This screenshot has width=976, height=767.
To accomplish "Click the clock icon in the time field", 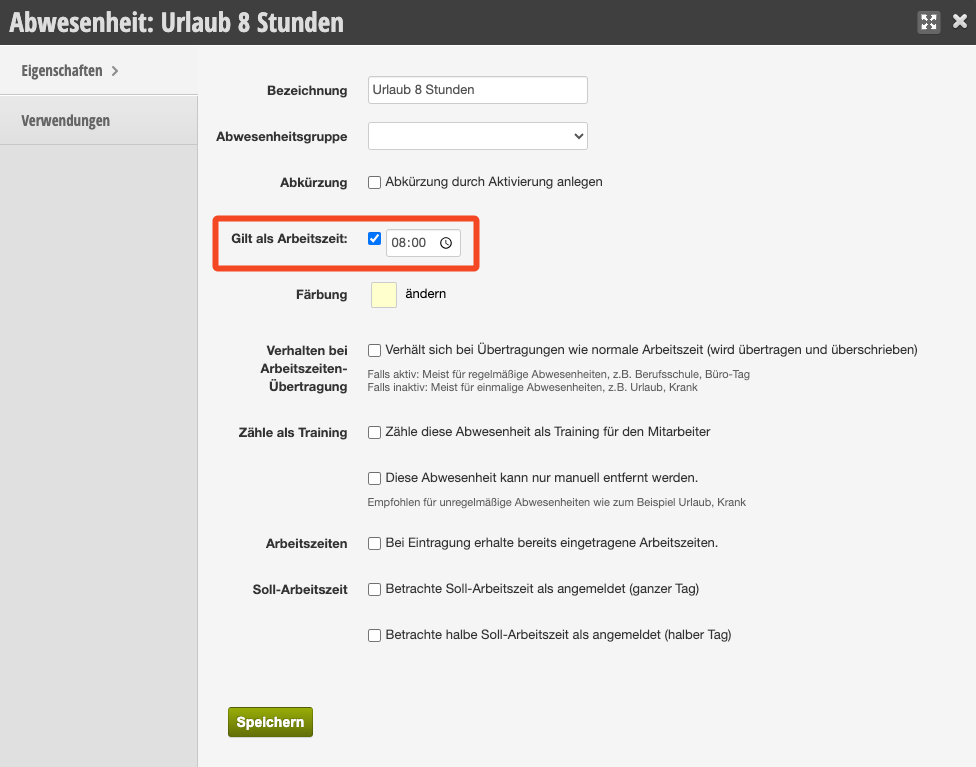I will click(446, 243).
